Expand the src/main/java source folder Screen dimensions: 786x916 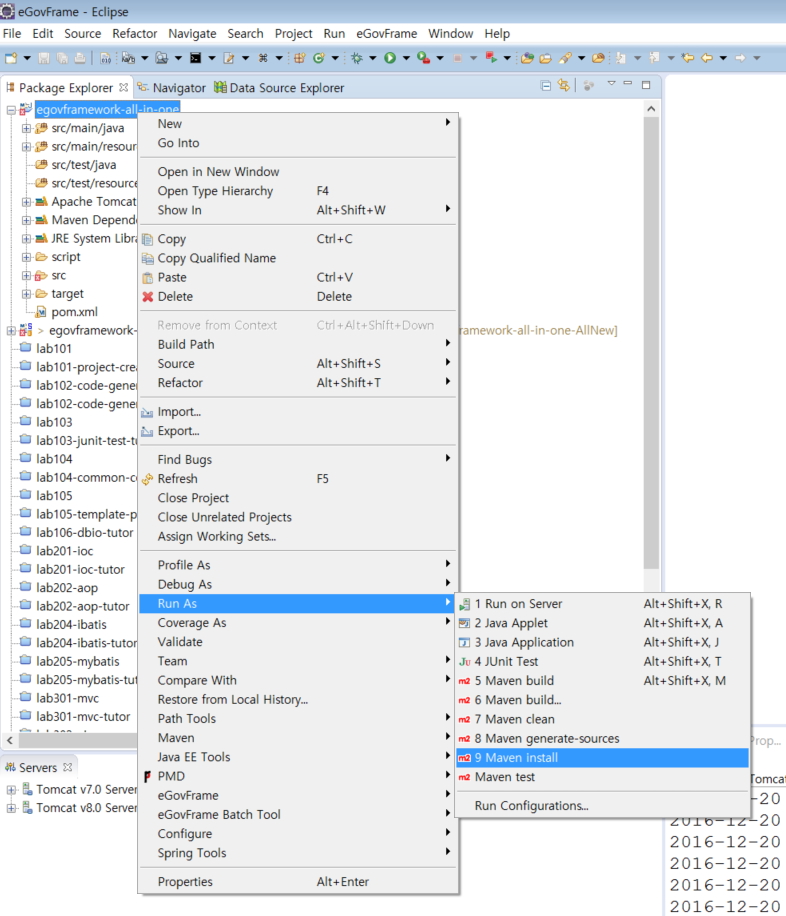pyautogui.click(x=27, y=128)
